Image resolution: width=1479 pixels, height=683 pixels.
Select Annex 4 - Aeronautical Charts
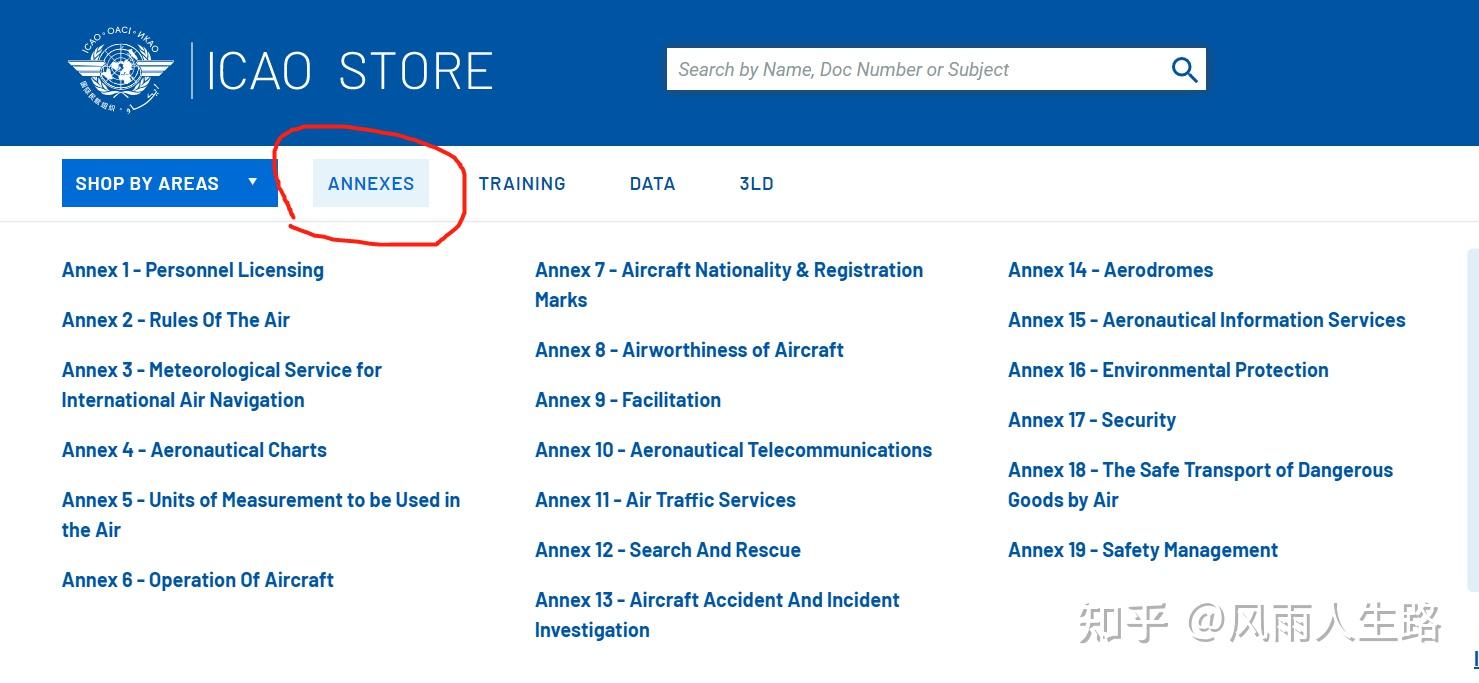(194, 449)
